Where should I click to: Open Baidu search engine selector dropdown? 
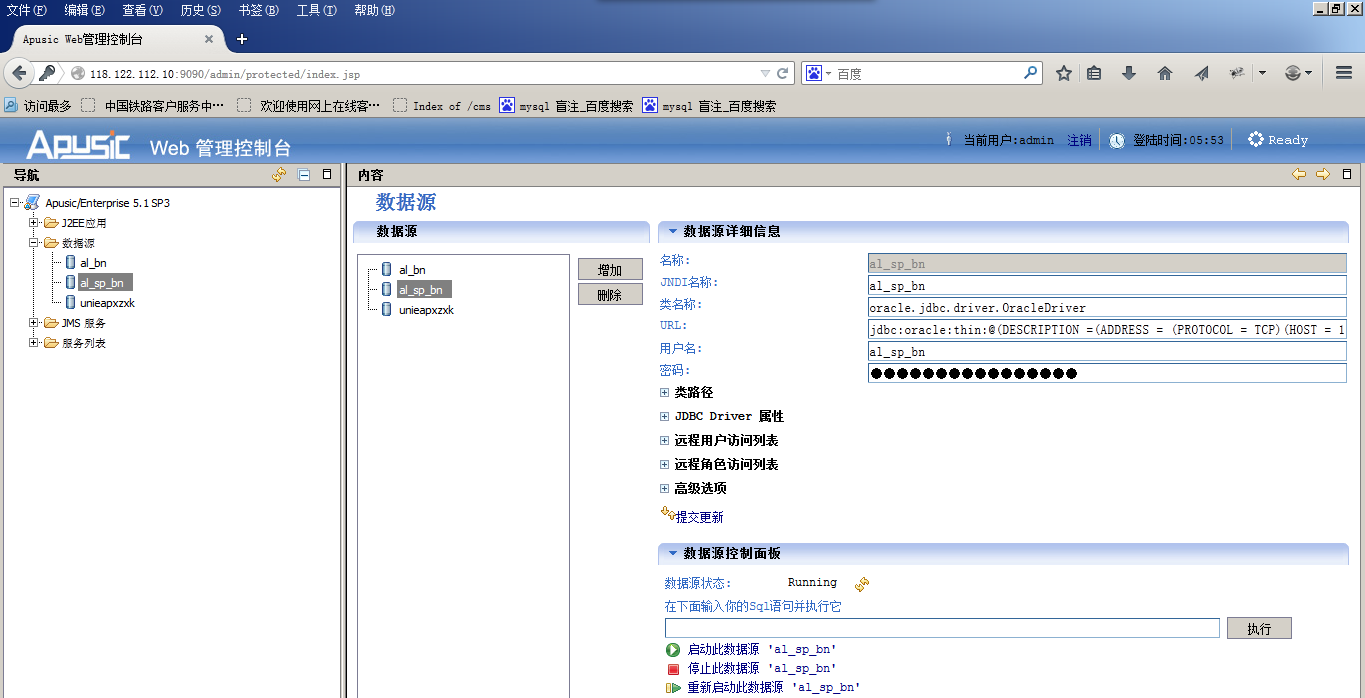(x=817, y=73)
